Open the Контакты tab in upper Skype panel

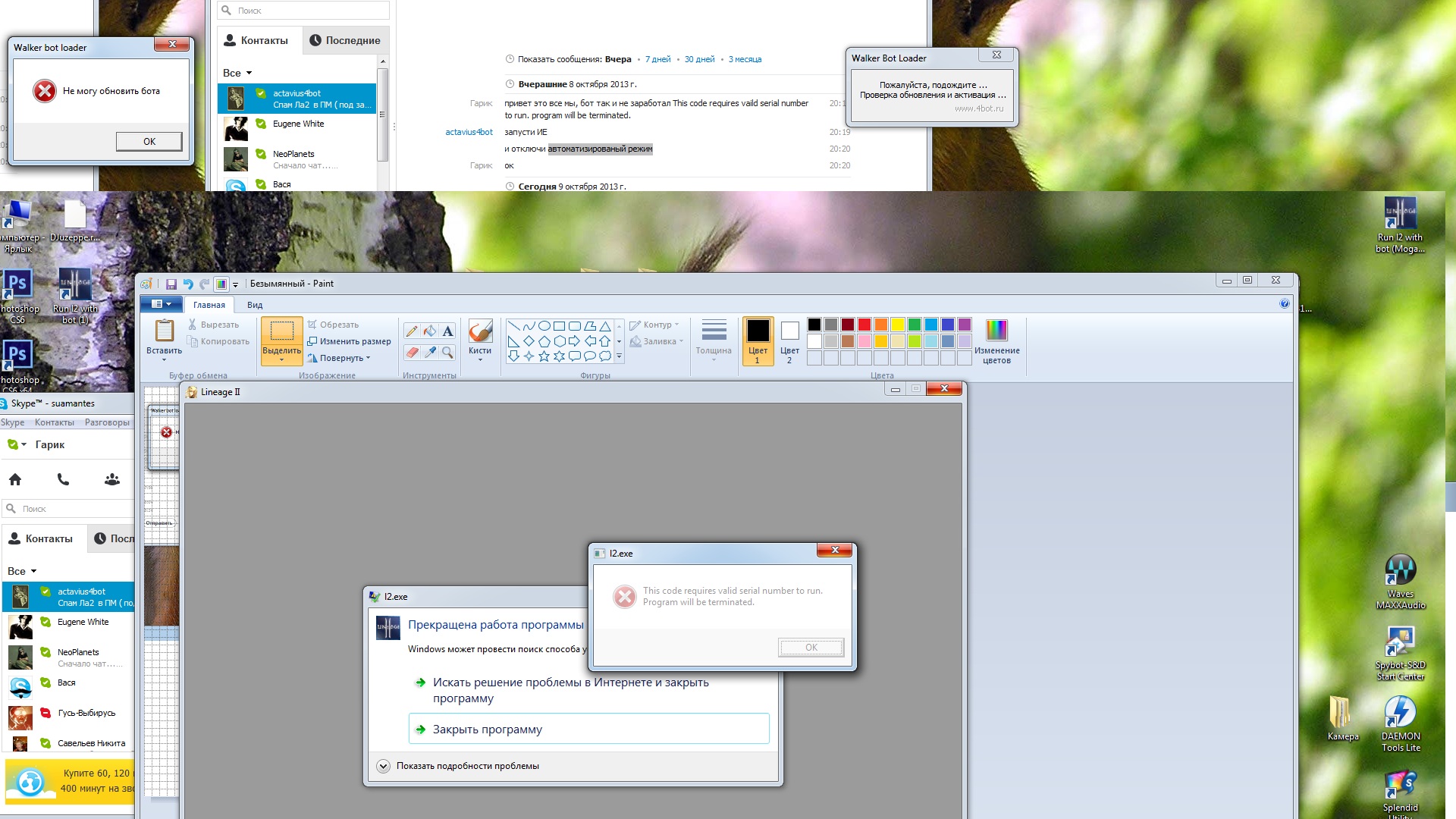click(259, 40)
